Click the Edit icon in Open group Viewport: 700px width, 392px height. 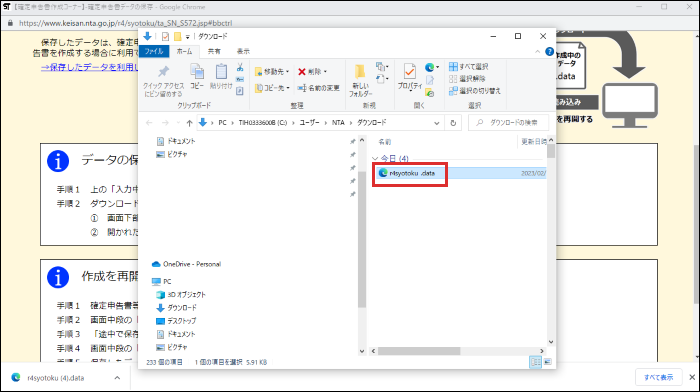tap(430, 80)
